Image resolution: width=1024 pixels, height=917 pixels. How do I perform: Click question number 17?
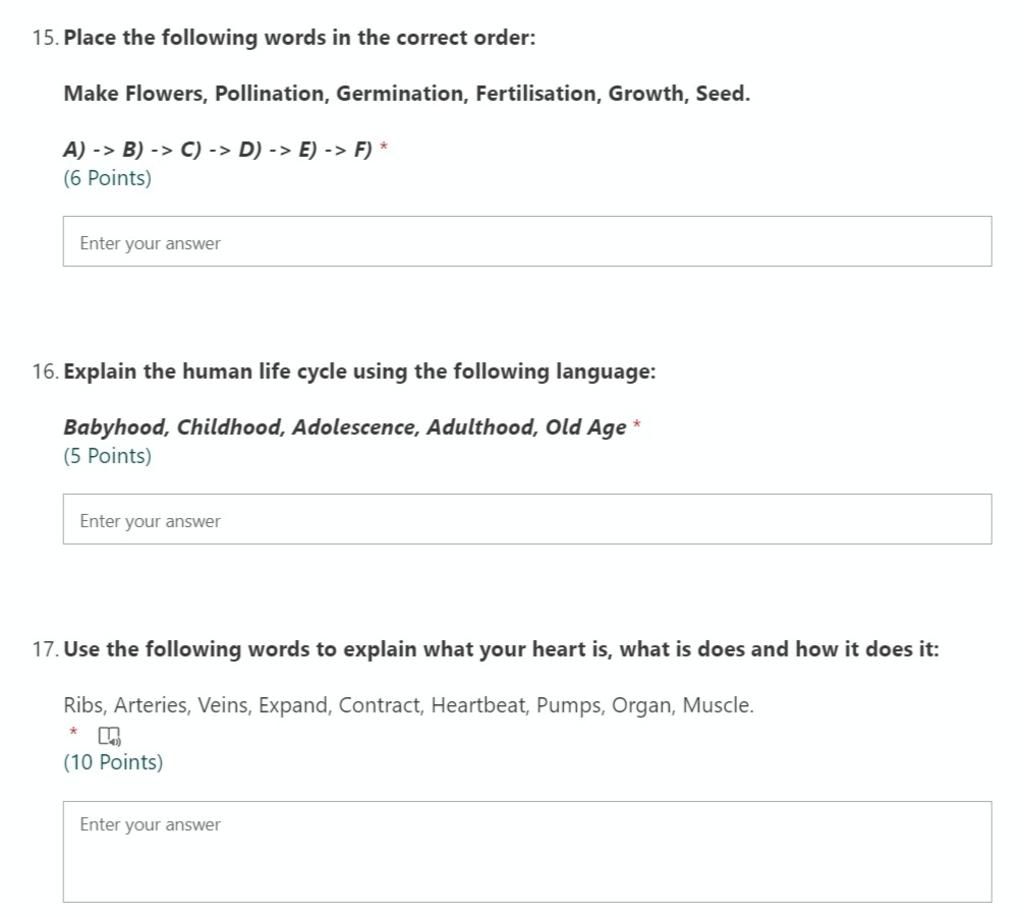pyautogui.click(x=45, y=649)
